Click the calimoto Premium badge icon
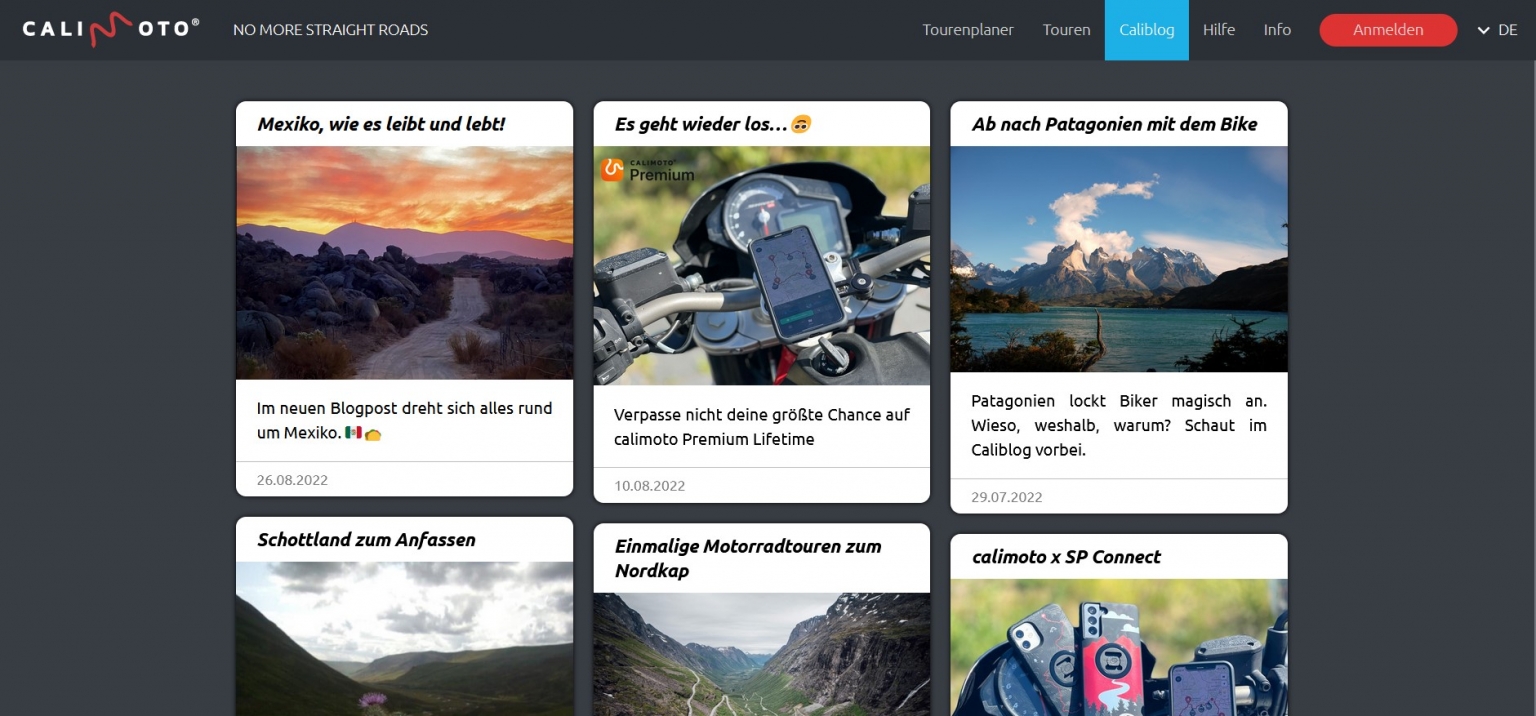The height and width of the screenshot is (716, 1536). point(647,170)
